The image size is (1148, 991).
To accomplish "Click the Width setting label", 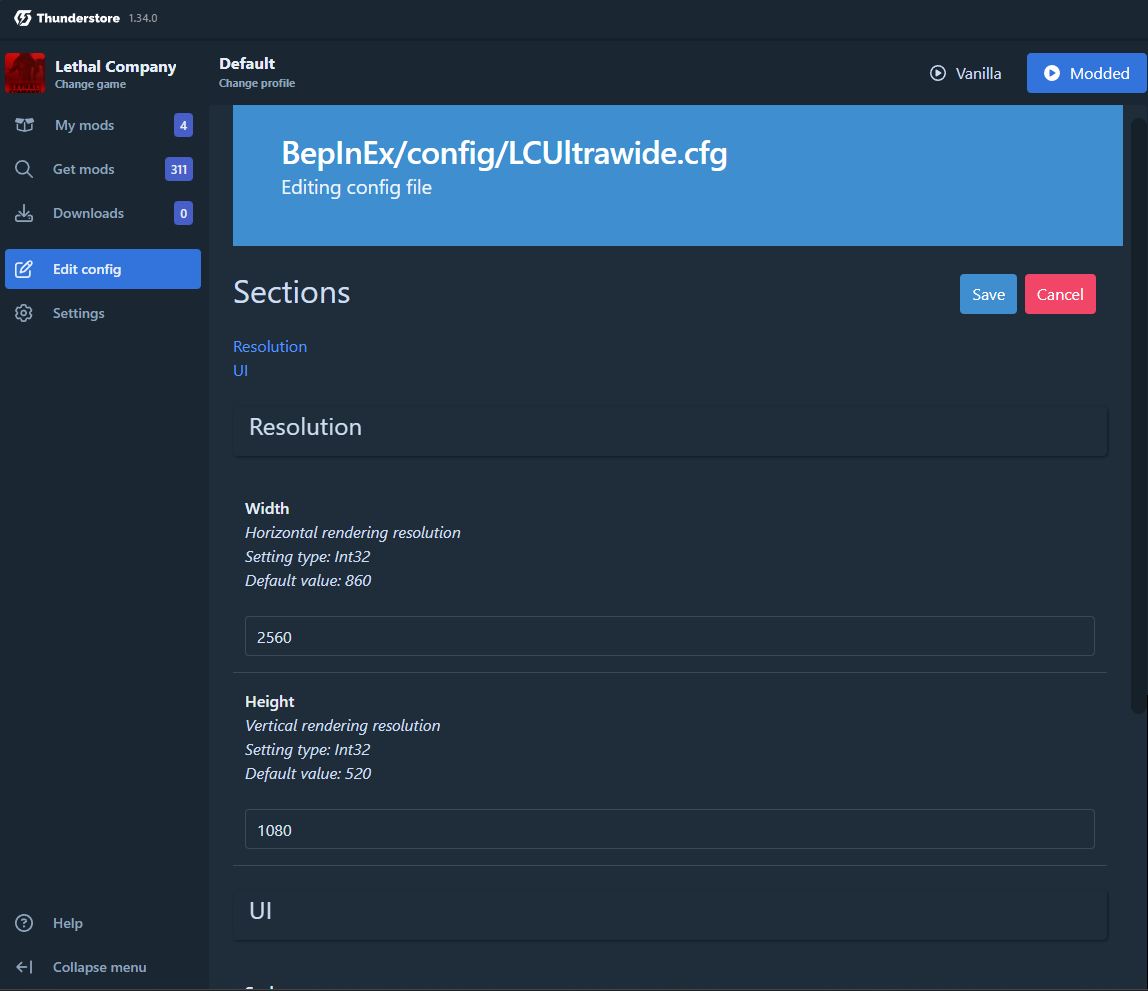I will [267, 509].
